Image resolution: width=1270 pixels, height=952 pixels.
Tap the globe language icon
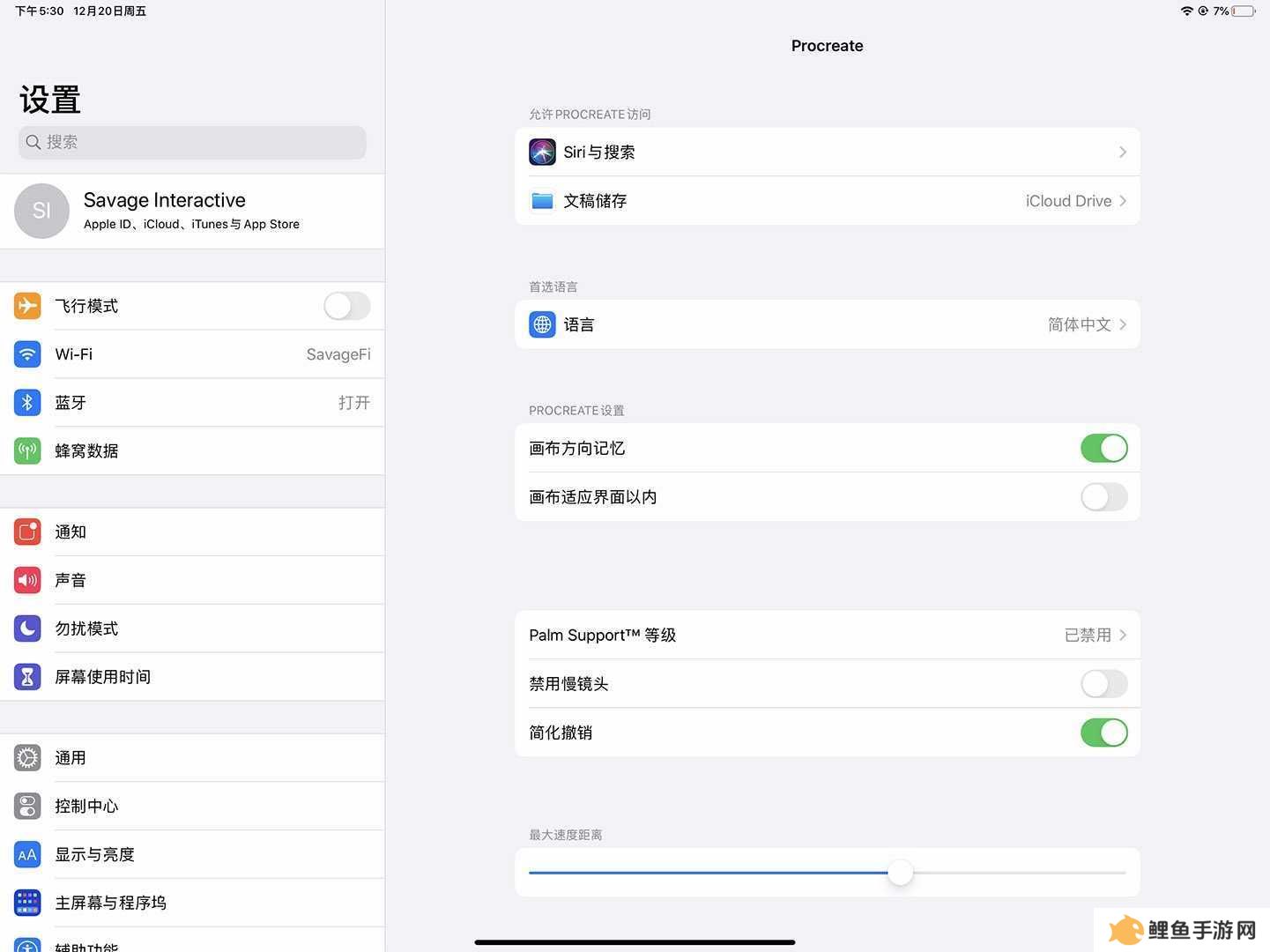pyautogui.click(x=542, y=325)
